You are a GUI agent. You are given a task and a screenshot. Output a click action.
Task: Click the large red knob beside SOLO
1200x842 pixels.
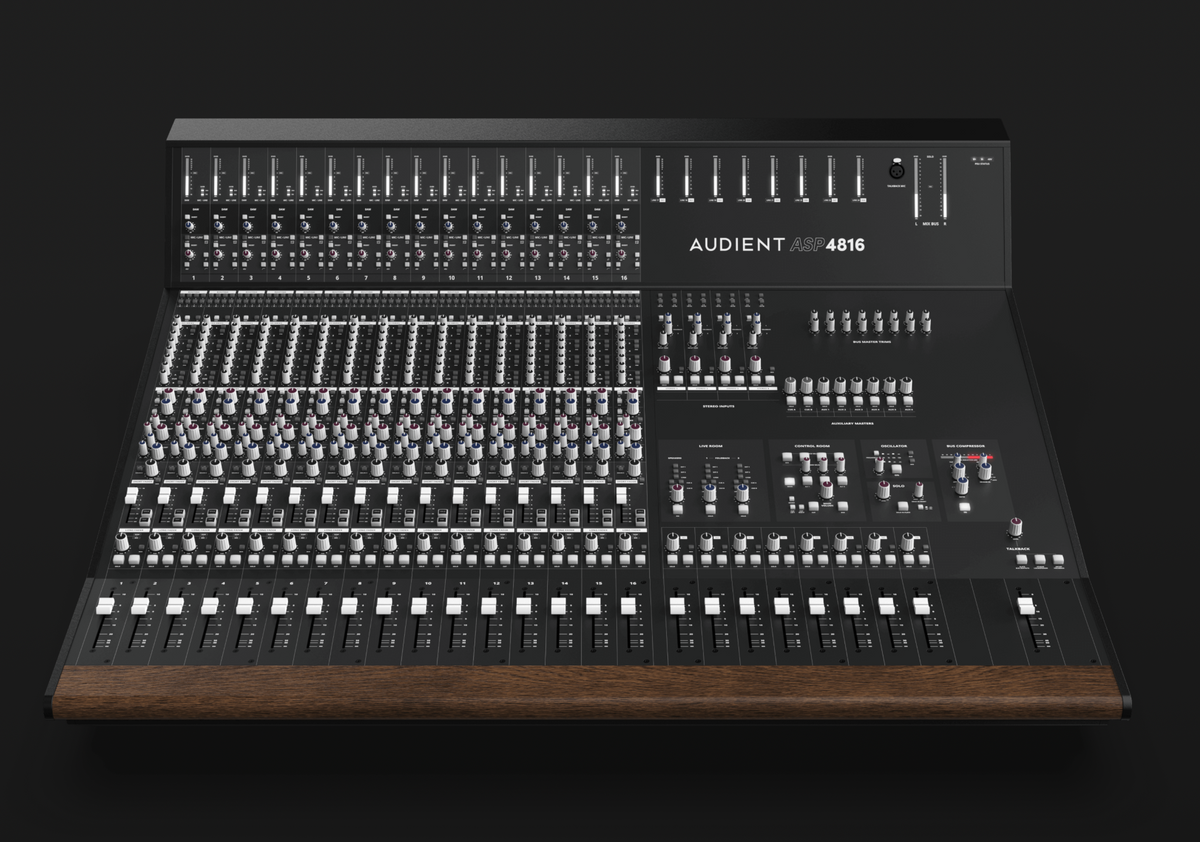883,489
